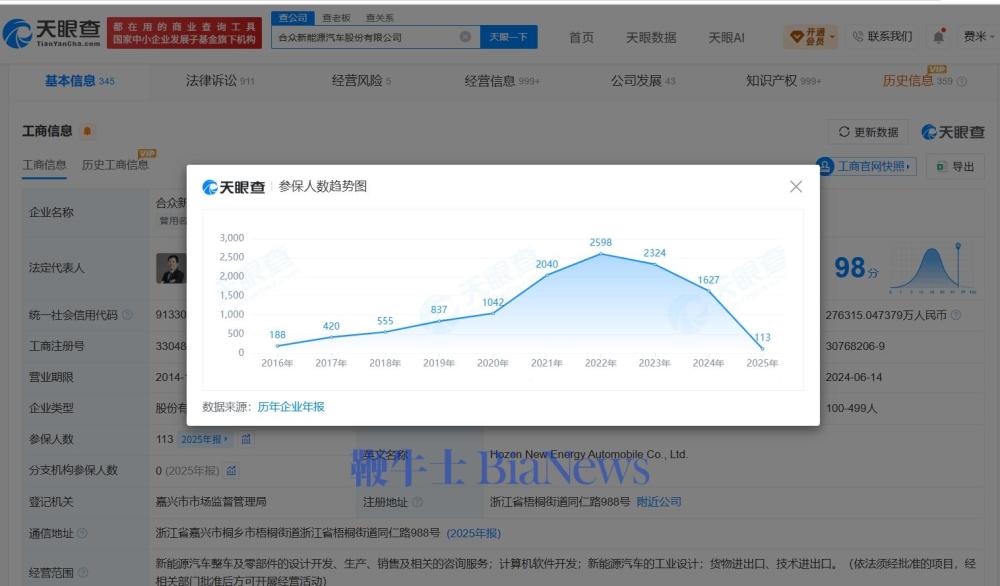Screen dimensions: 1000x586
Task: Switch to 经营风险 tab
Action: pos(361,81)
